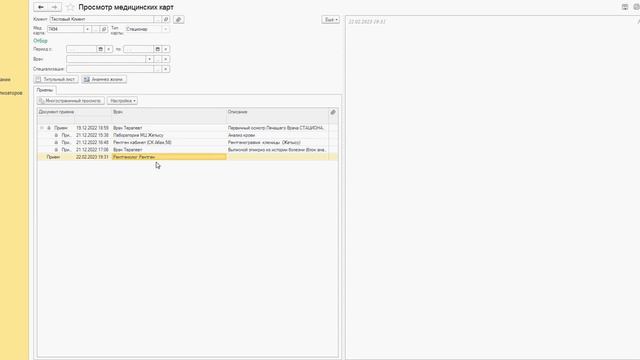640x360 pixels.
Task: Click into the Клиент input field
Action: coord(102,19)
